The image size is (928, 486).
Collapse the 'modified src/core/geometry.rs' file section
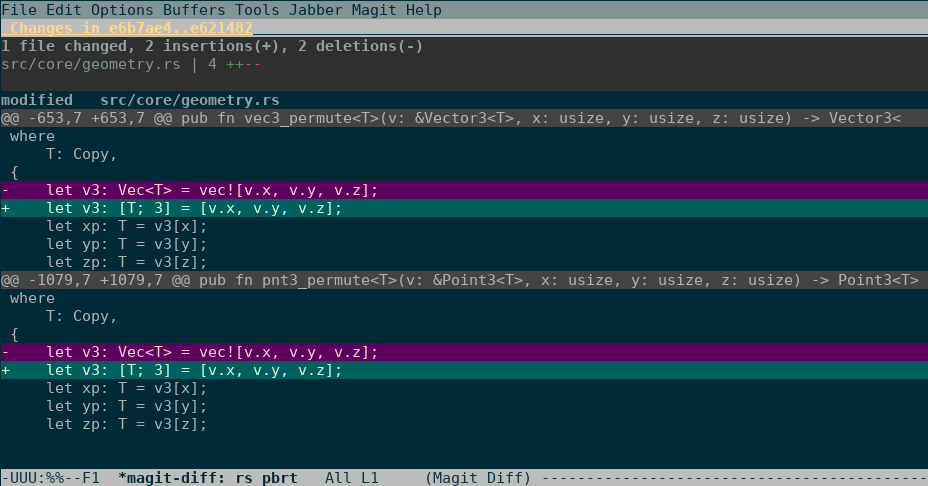click(464, 100)
